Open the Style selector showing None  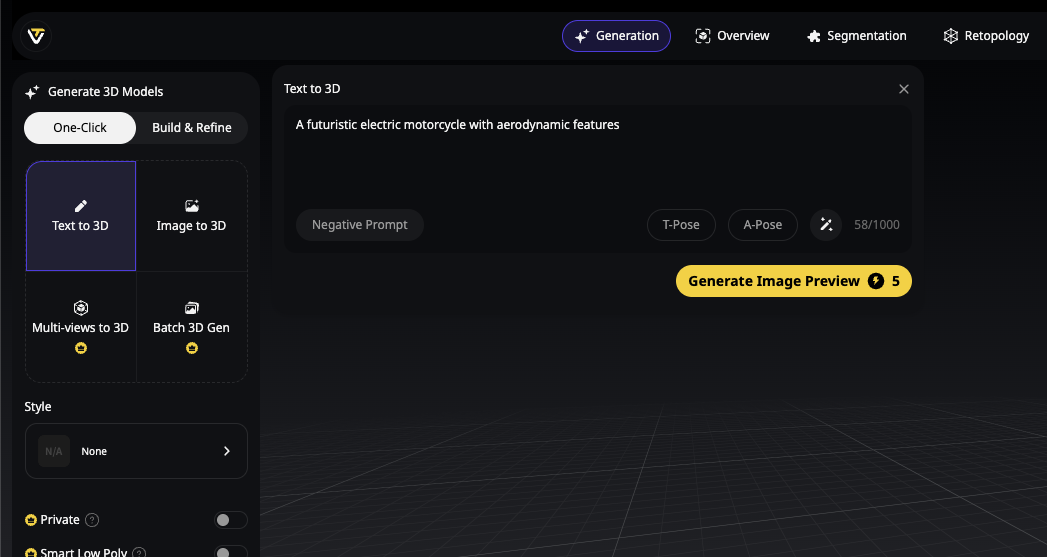(136, 451)
